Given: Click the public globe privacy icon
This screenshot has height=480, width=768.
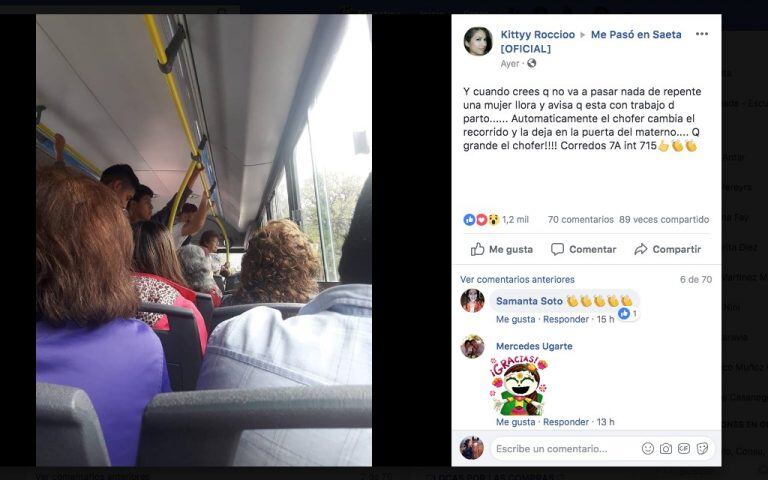Looking at the screenshot, I should click(531, 63).
